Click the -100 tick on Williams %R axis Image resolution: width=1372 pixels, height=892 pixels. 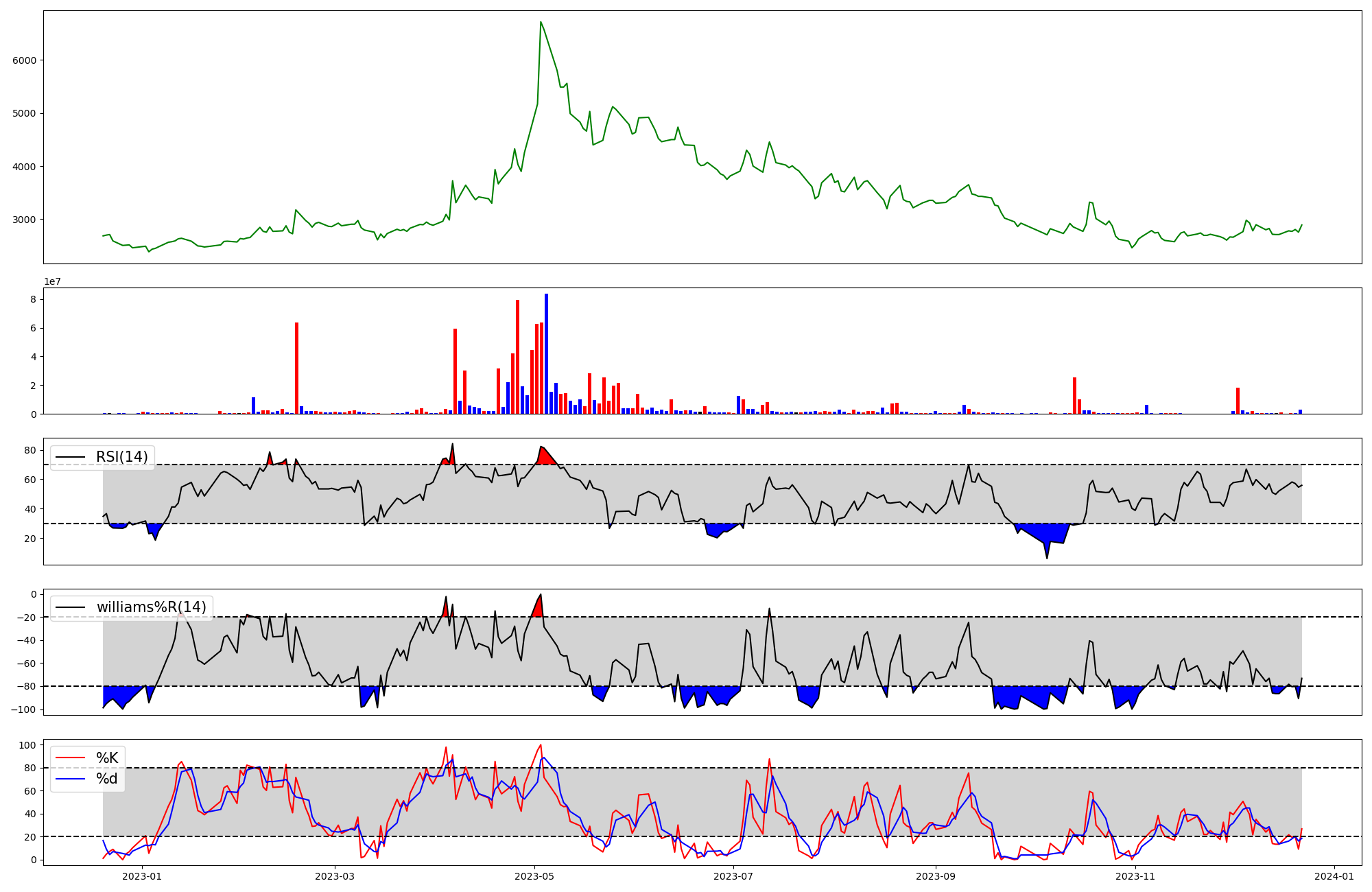(x=25, y=709)
